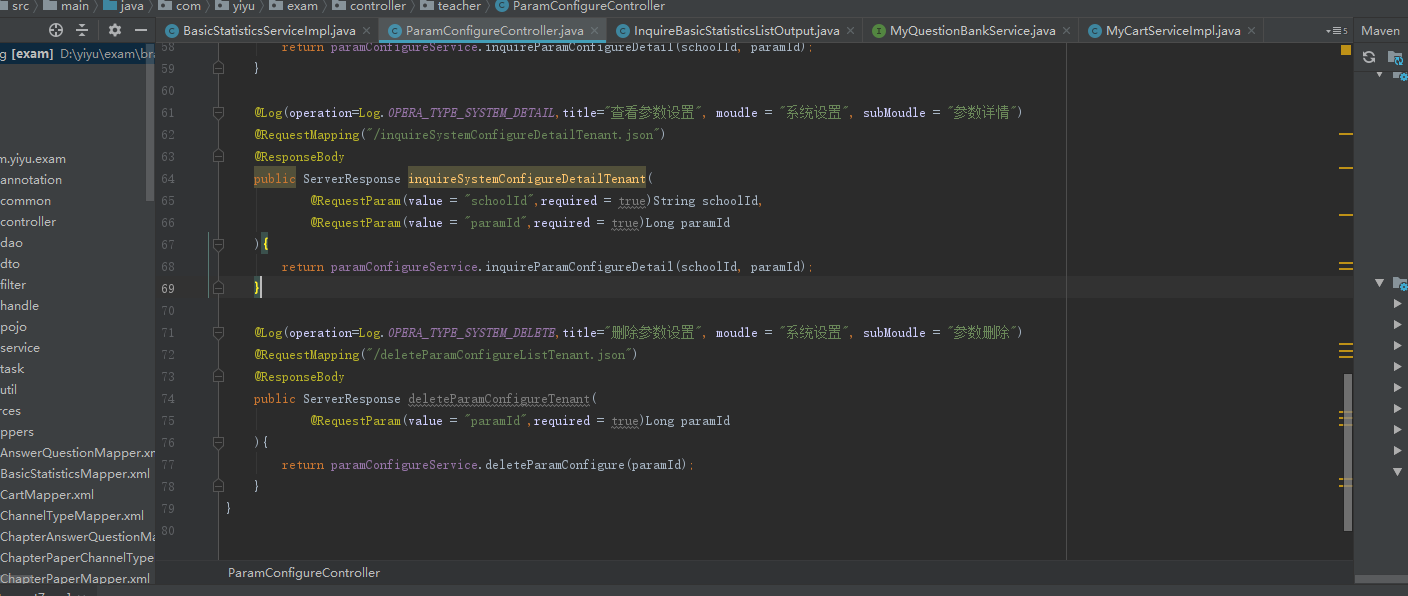Screen dimensions: 1408x596
Task: Close the InquireBasicStatisticsListOutput.java tab
Action: (850, 31)
